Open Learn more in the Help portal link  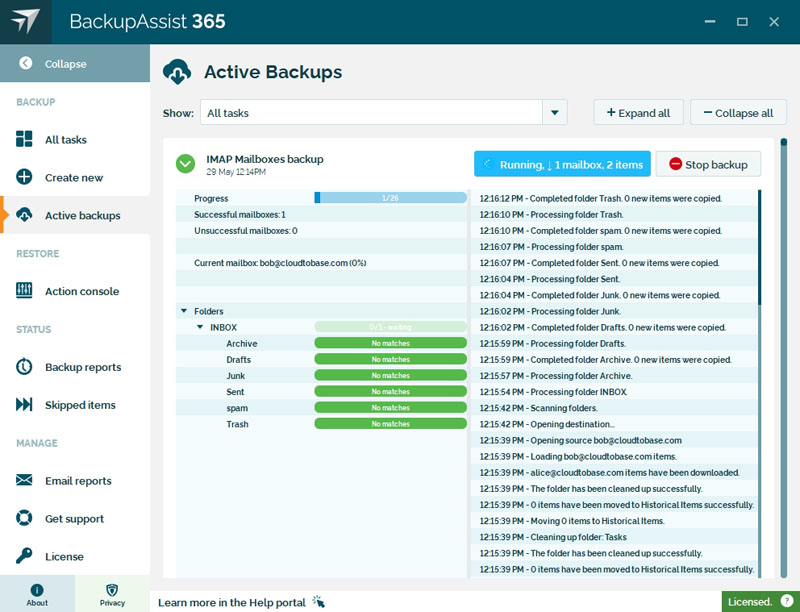(232, 602)
